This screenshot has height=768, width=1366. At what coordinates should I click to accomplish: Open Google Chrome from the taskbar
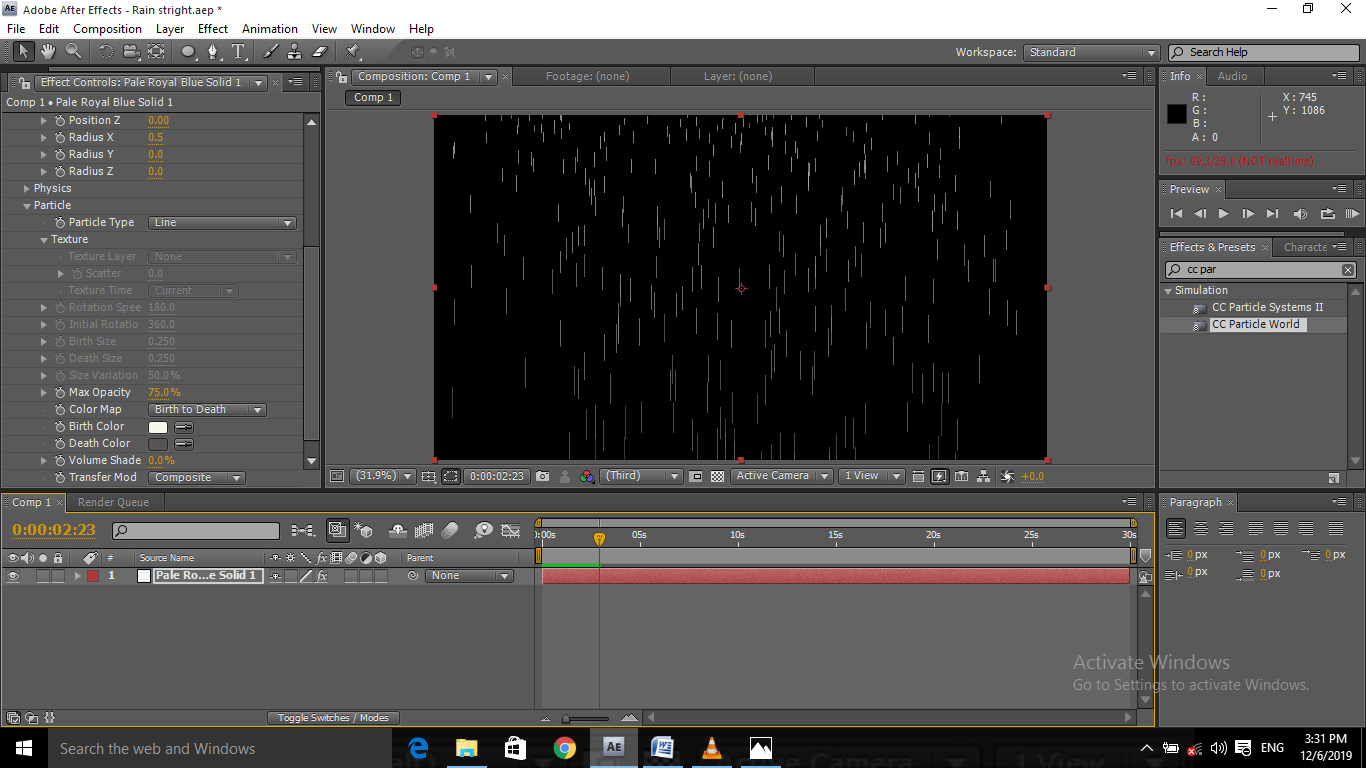(565, 747)
